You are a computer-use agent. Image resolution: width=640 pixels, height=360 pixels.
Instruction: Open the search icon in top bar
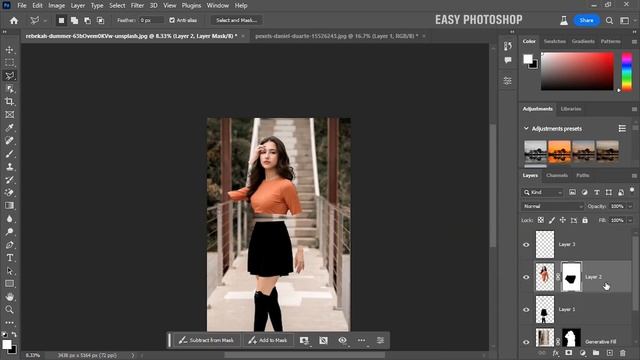(x=609, y=20)
